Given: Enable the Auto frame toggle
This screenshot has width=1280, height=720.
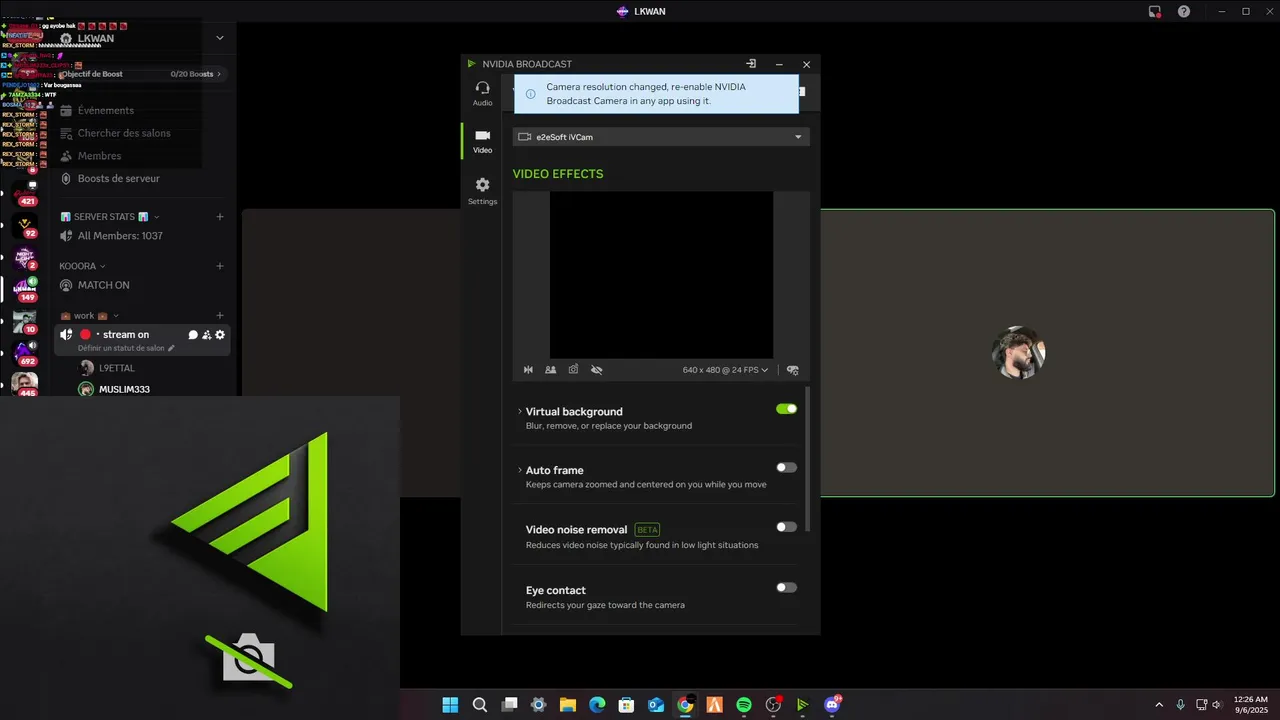Looking at the screenshot, I should click(x=787, y=467).
